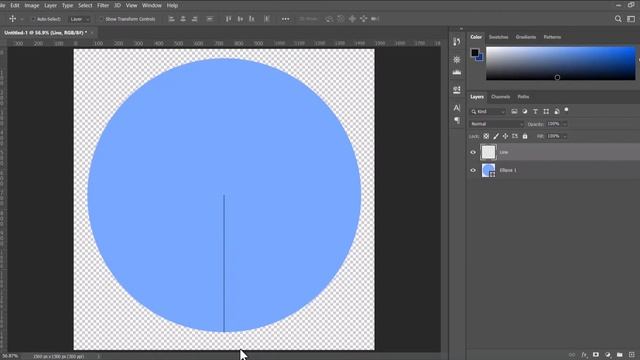This screenshot has width=640, height=360.
Task: Open the Auto-Select Layer dropdown
Action: pos(79,19)
